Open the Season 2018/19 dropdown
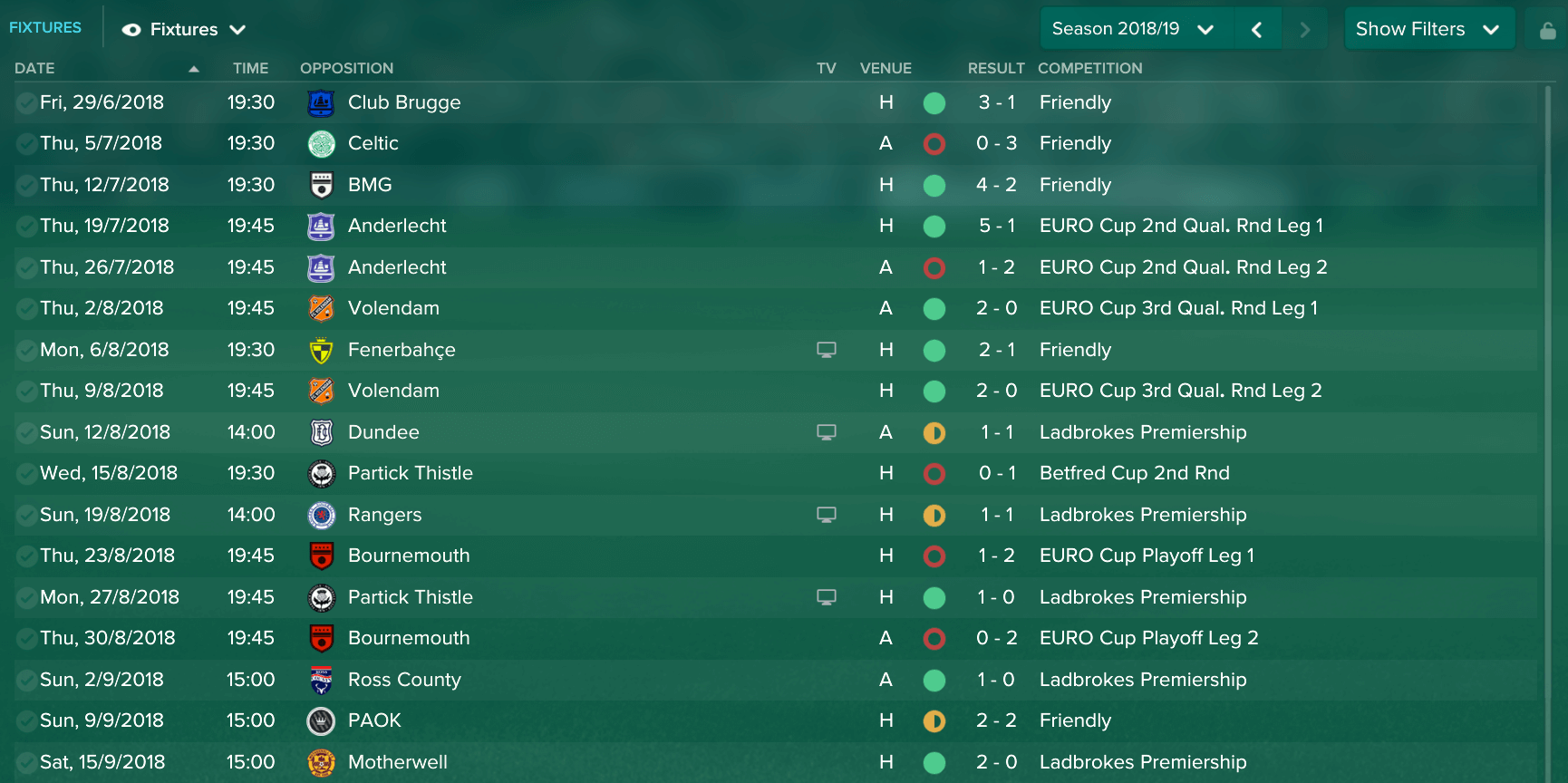Viewport: 1568px width, 783px height. pos(1133,29)
